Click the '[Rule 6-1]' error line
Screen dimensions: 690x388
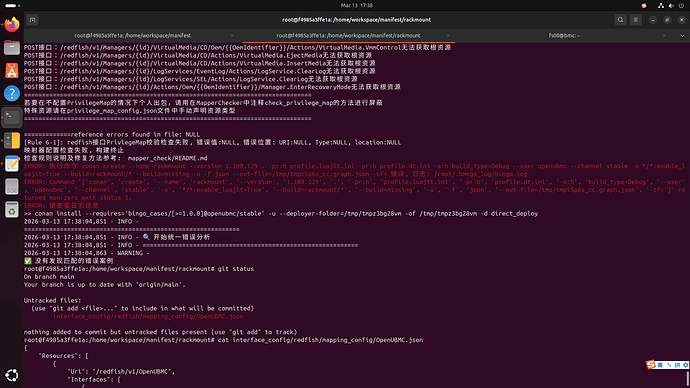coord(212,143)
